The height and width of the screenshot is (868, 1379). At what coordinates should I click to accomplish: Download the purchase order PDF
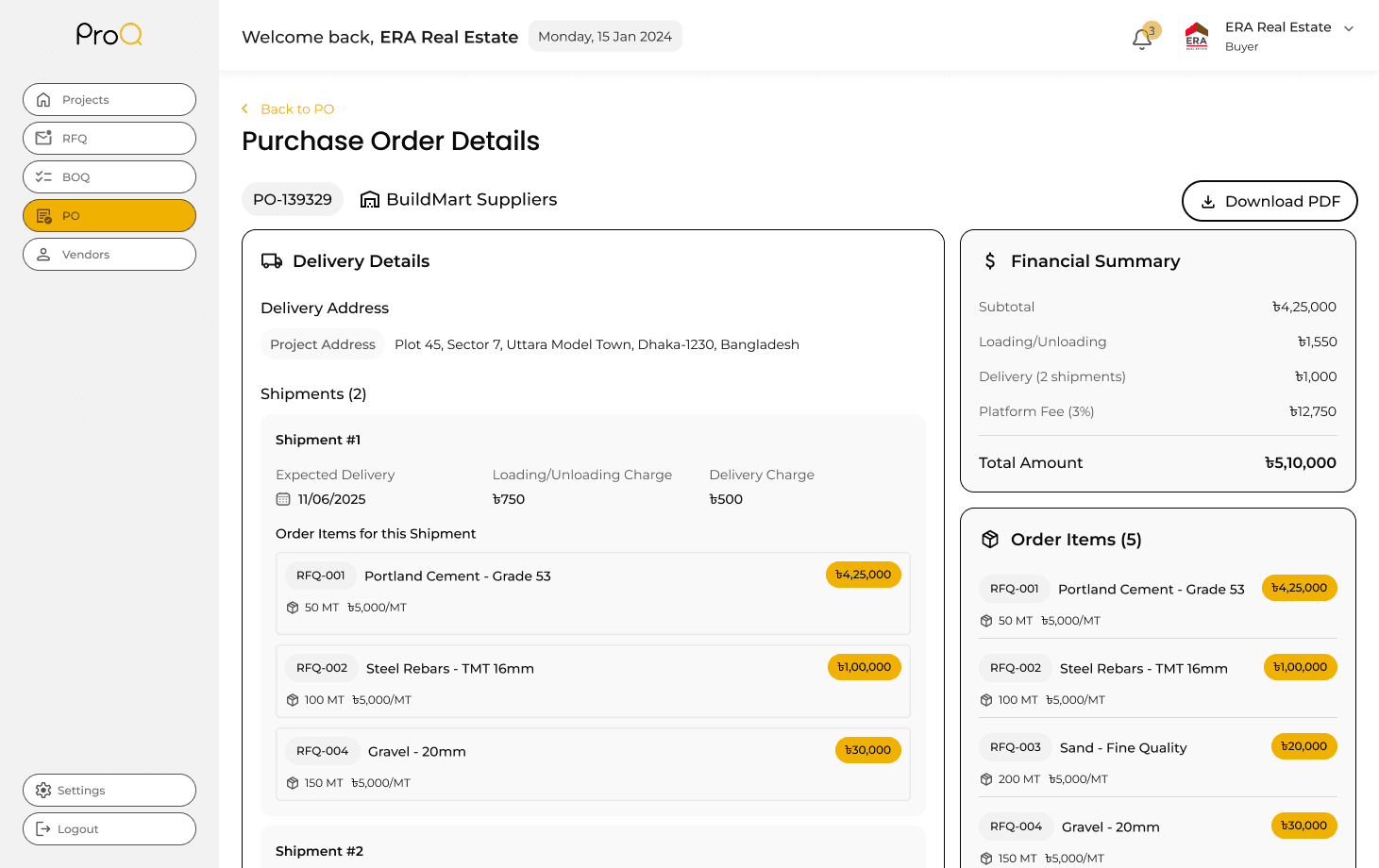pyautogui.click(x=1269, y=201)
